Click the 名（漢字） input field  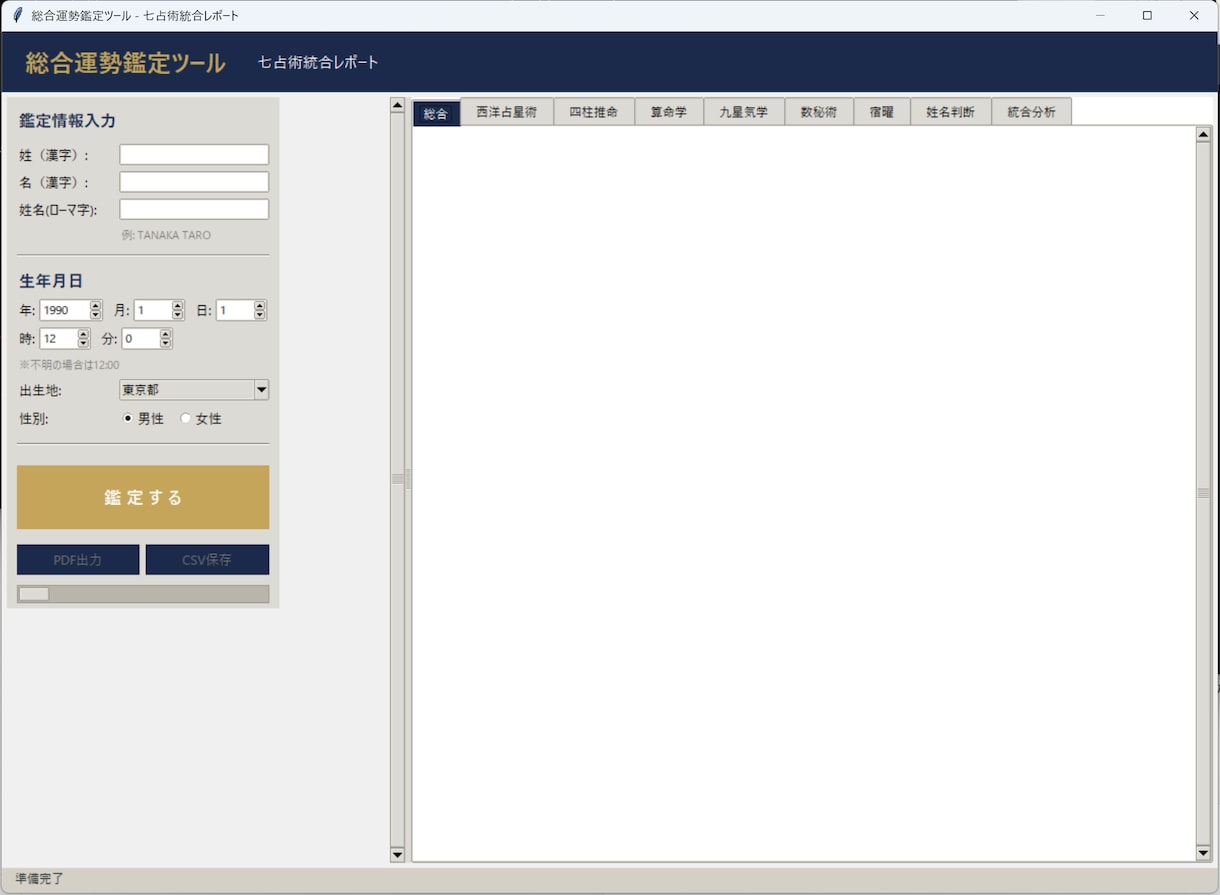[x=194, y=182]
